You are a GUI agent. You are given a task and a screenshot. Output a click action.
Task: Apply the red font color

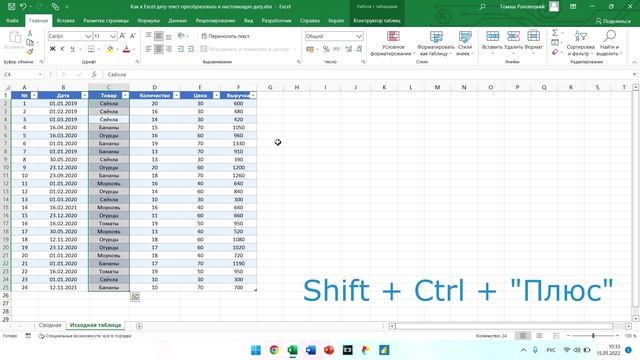[127, 49]
